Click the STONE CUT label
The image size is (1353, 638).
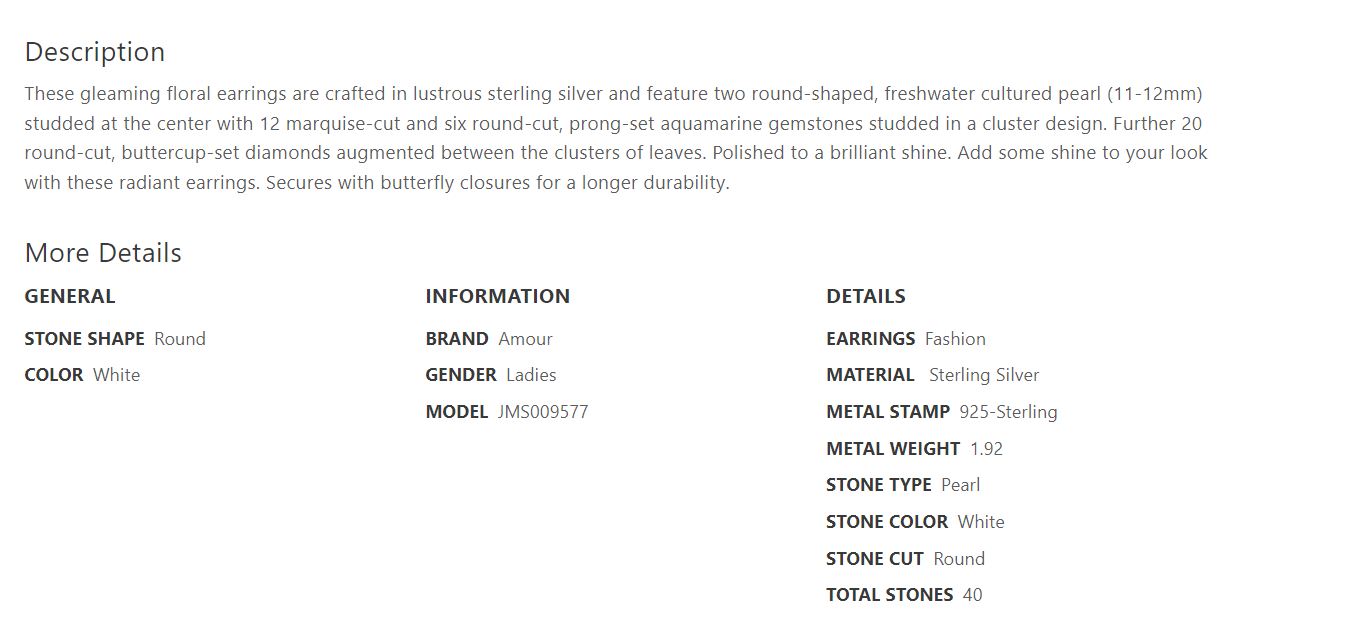click(x=875, y=559)
